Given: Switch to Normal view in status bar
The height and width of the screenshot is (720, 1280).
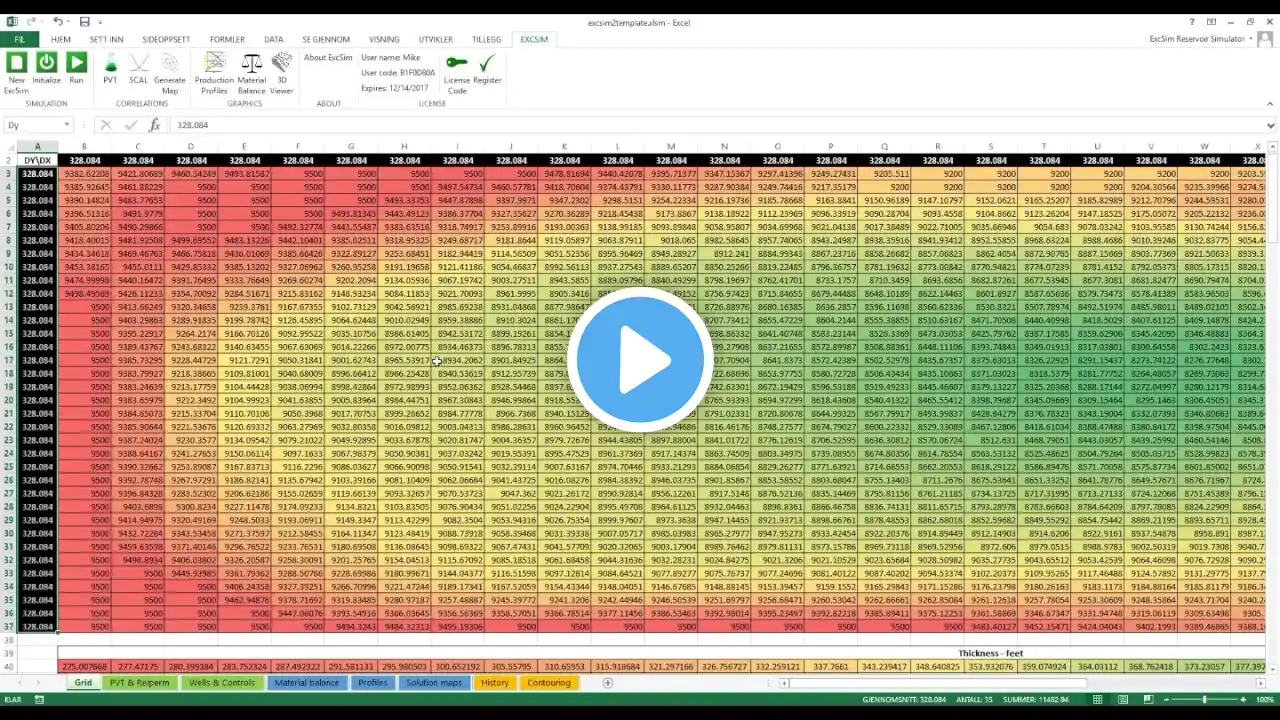Looking at the screenshot, I should coord(1097,699).
